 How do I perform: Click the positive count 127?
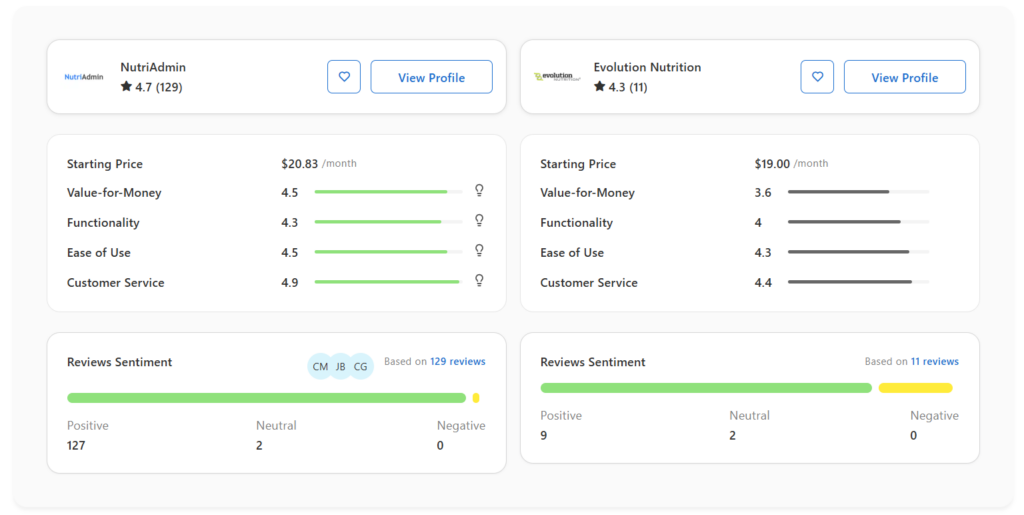pos(76,445)
